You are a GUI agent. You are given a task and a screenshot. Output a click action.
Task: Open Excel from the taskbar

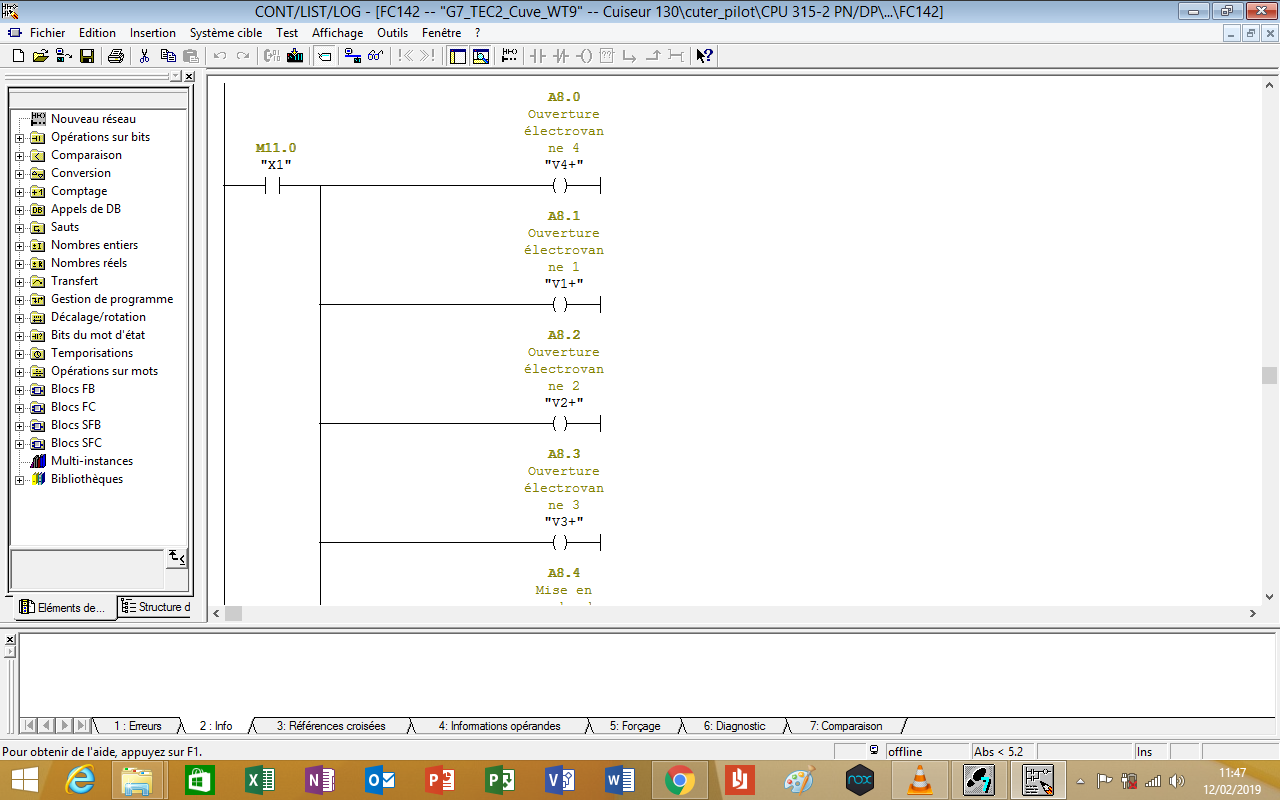pos(260,779)
